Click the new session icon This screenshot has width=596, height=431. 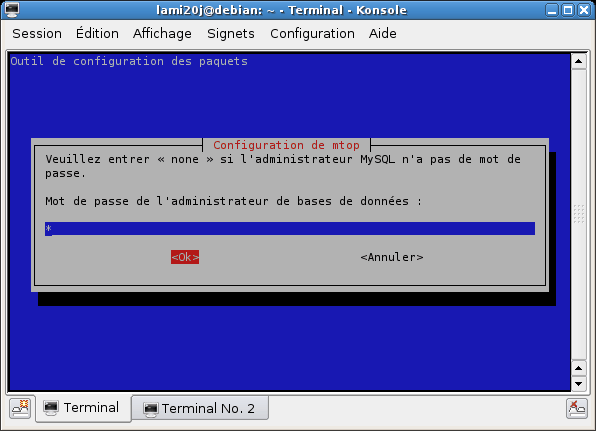[20, 409]
